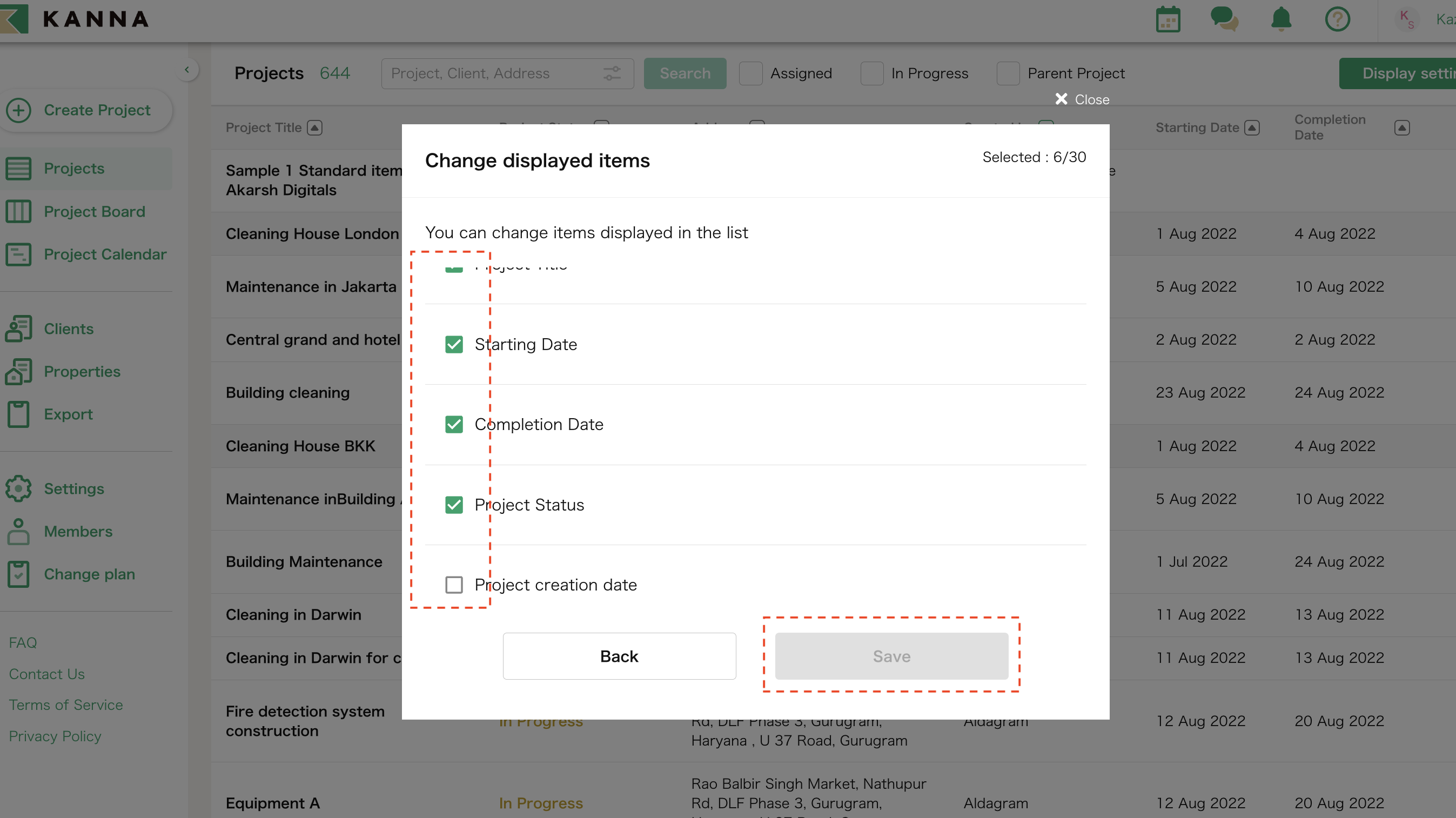Check the Assigned filter

point(750,73)
